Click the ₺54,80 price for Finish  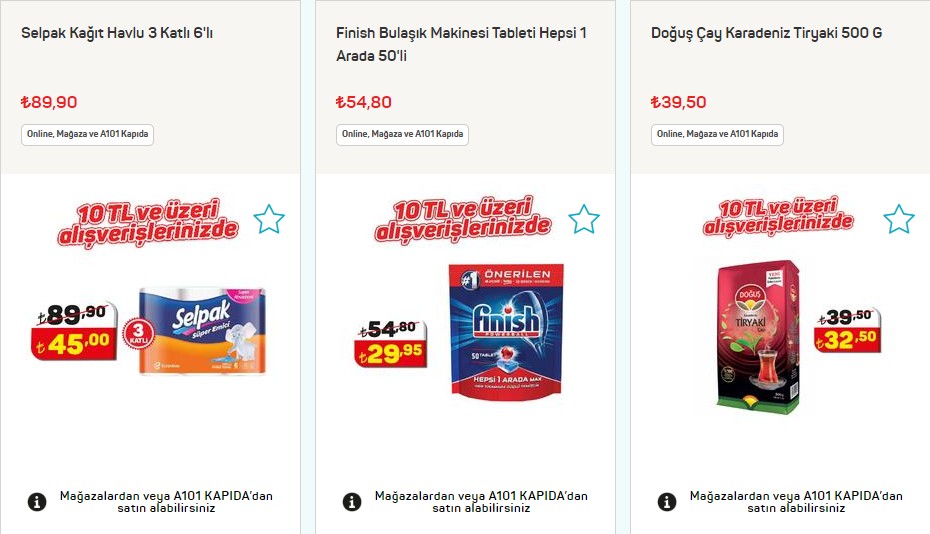[x=364, y=102]
